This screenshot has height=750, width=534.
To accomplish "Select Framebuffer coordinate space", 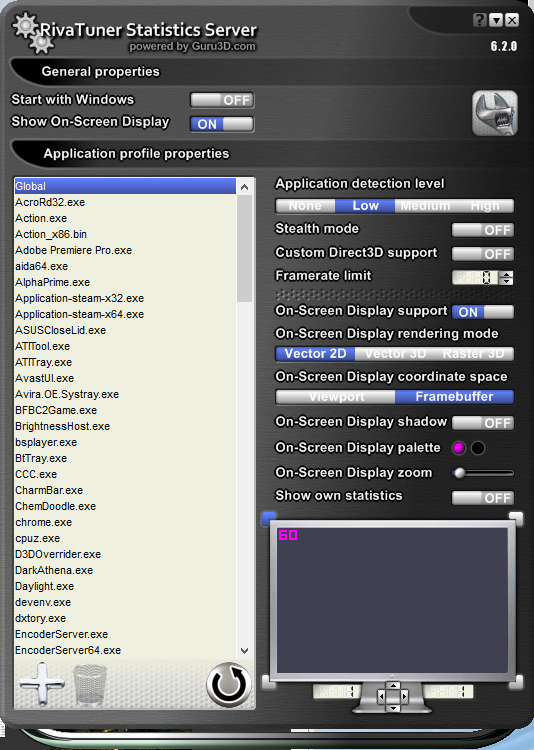I will coord(454,397).
